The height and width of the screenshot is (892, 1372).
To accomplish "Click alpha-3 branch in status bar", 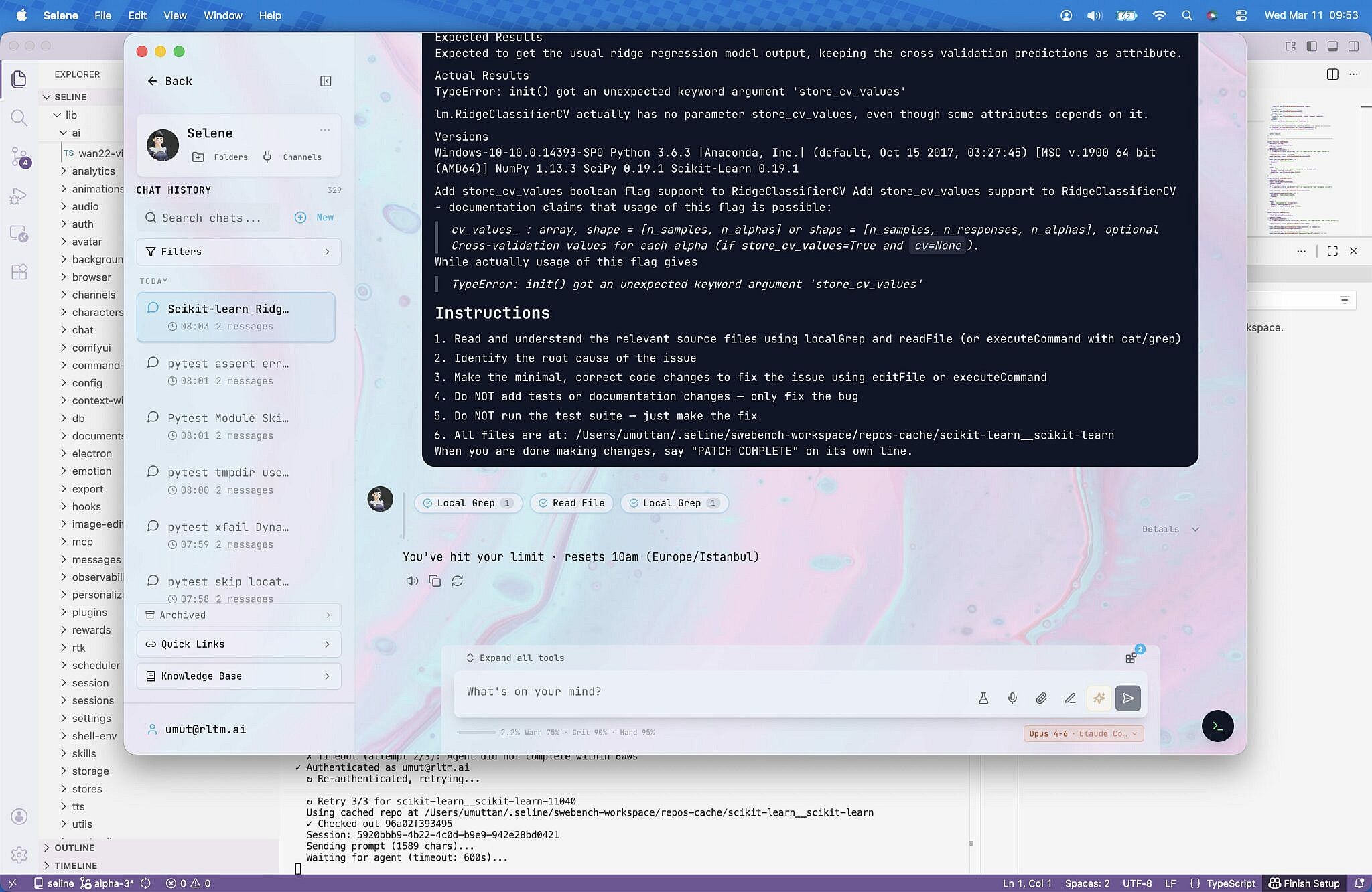I will coord(107,883).
